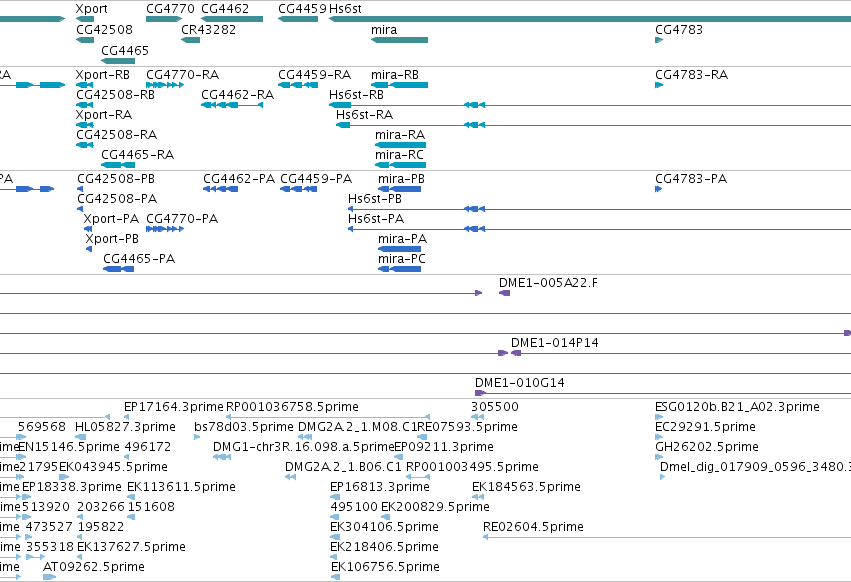This screenshot has height=582, width=851.
Task: Select the EP16813.3prime feature
Action: (335, 497)
